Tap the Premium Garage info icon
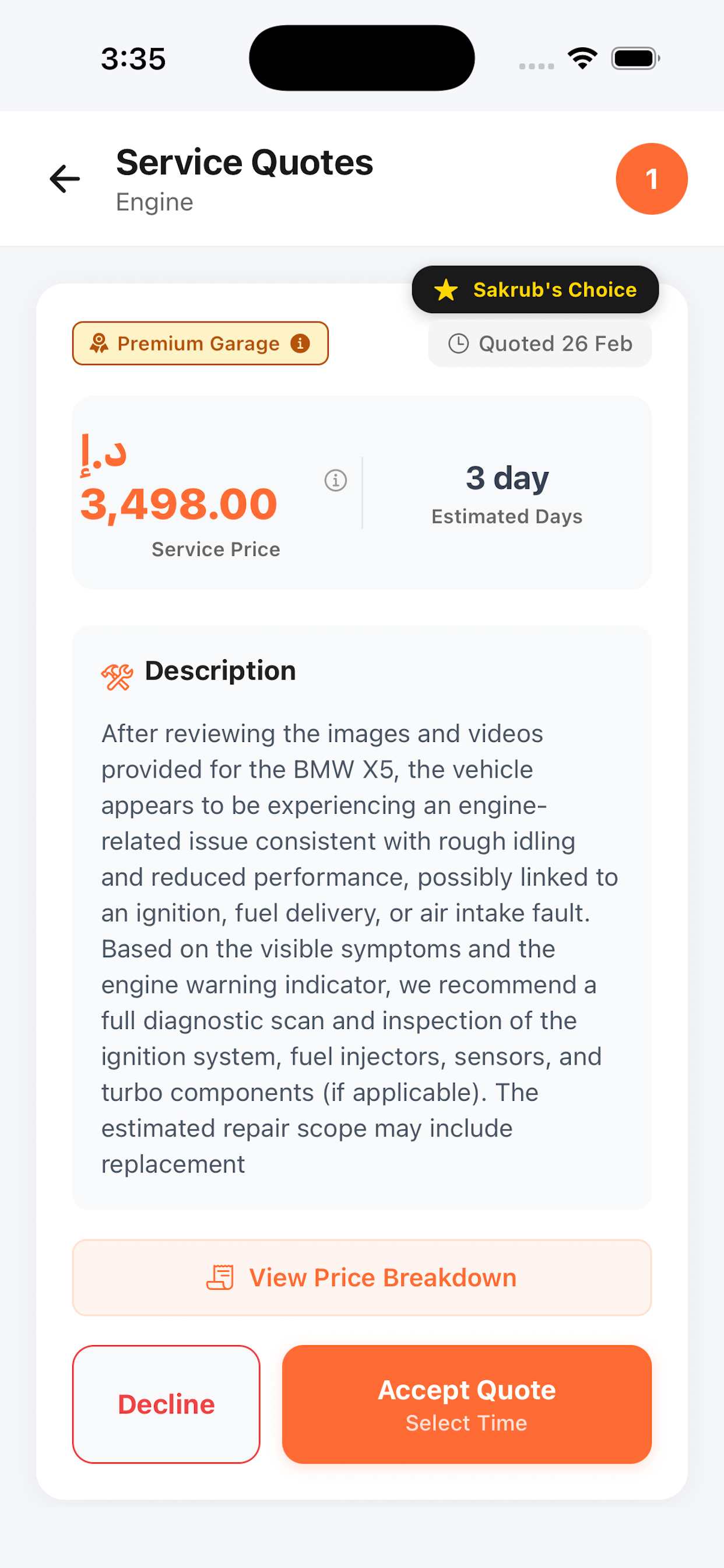 point(300,344)
